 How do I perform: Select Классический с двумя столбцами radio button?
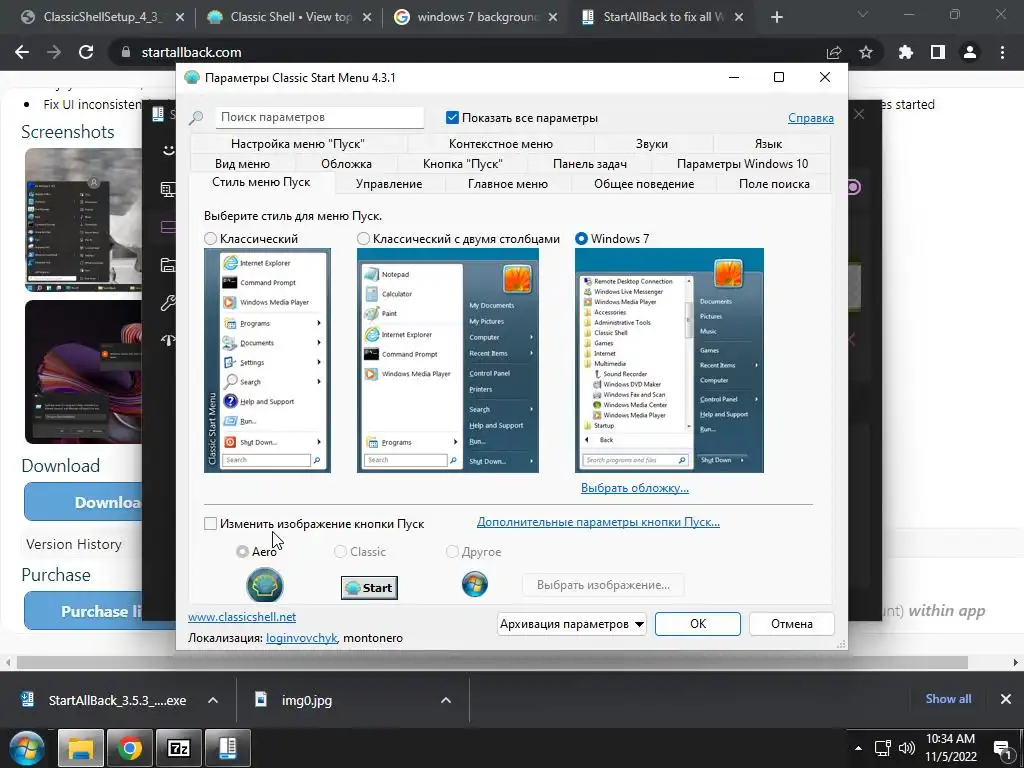tap(363, 239)
